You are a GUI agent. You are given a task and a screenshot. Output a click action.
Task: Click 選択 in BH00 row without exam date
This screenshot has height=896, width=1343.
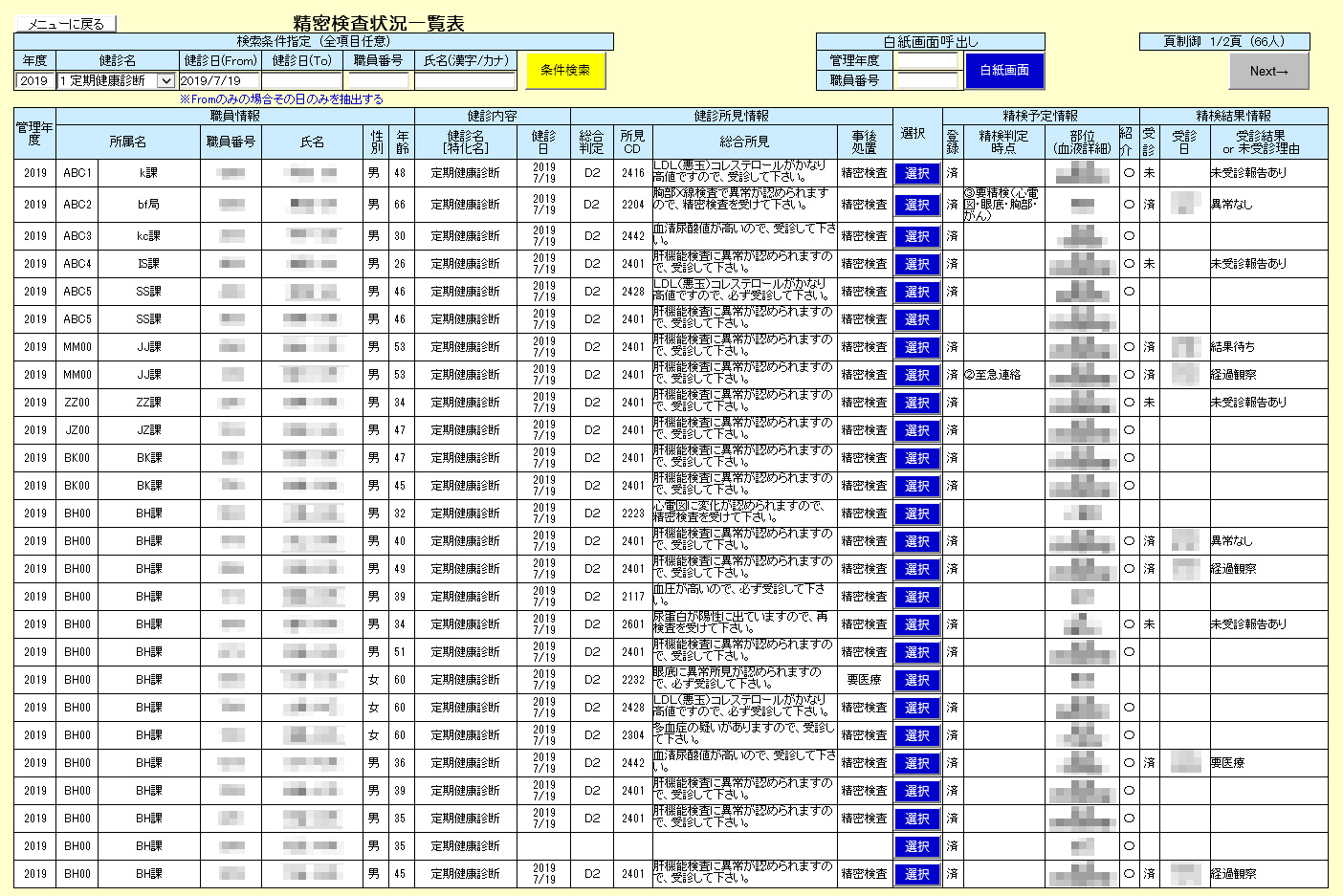(x=917, y=846)
